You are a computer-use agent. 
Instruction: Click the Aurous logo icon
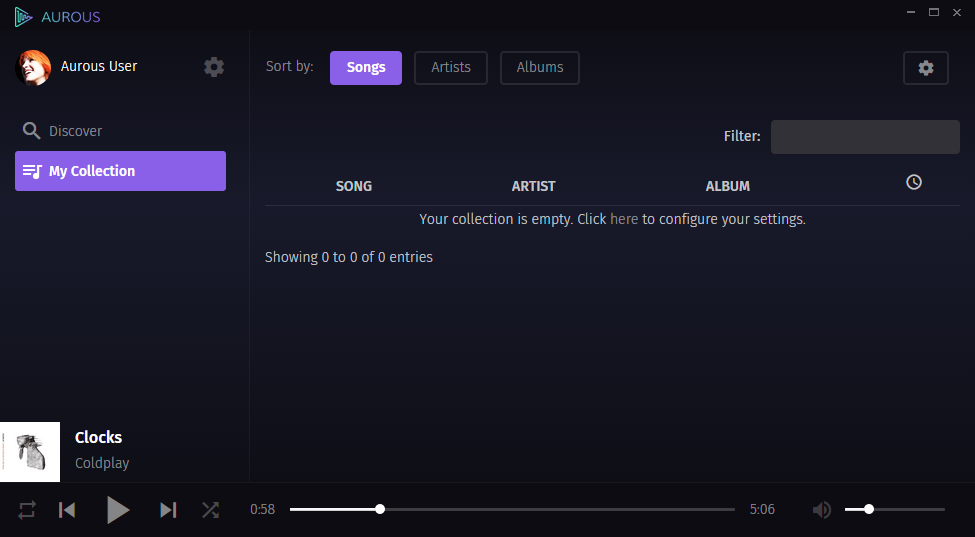(x=23, y=17)
